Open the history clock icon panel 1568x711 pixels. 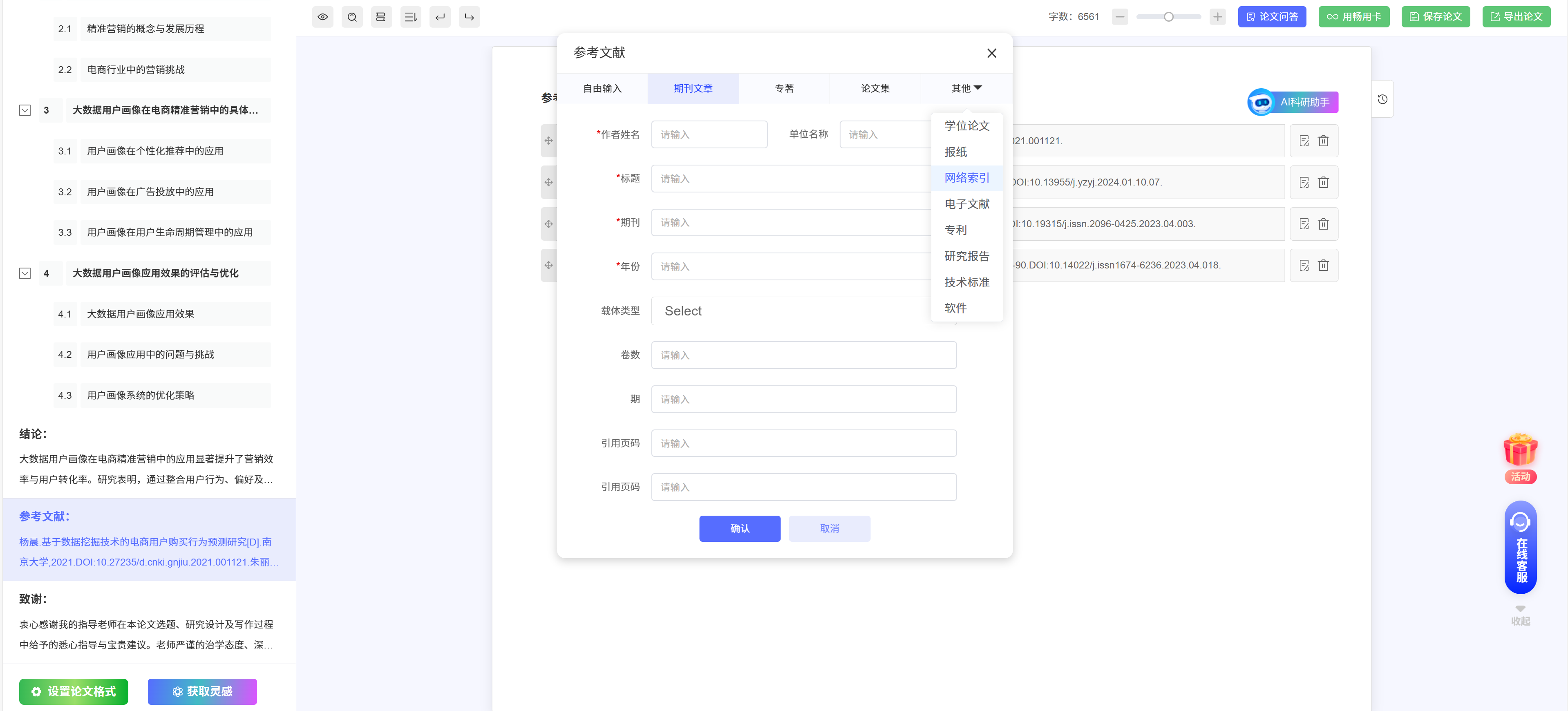coord(1382,99)
